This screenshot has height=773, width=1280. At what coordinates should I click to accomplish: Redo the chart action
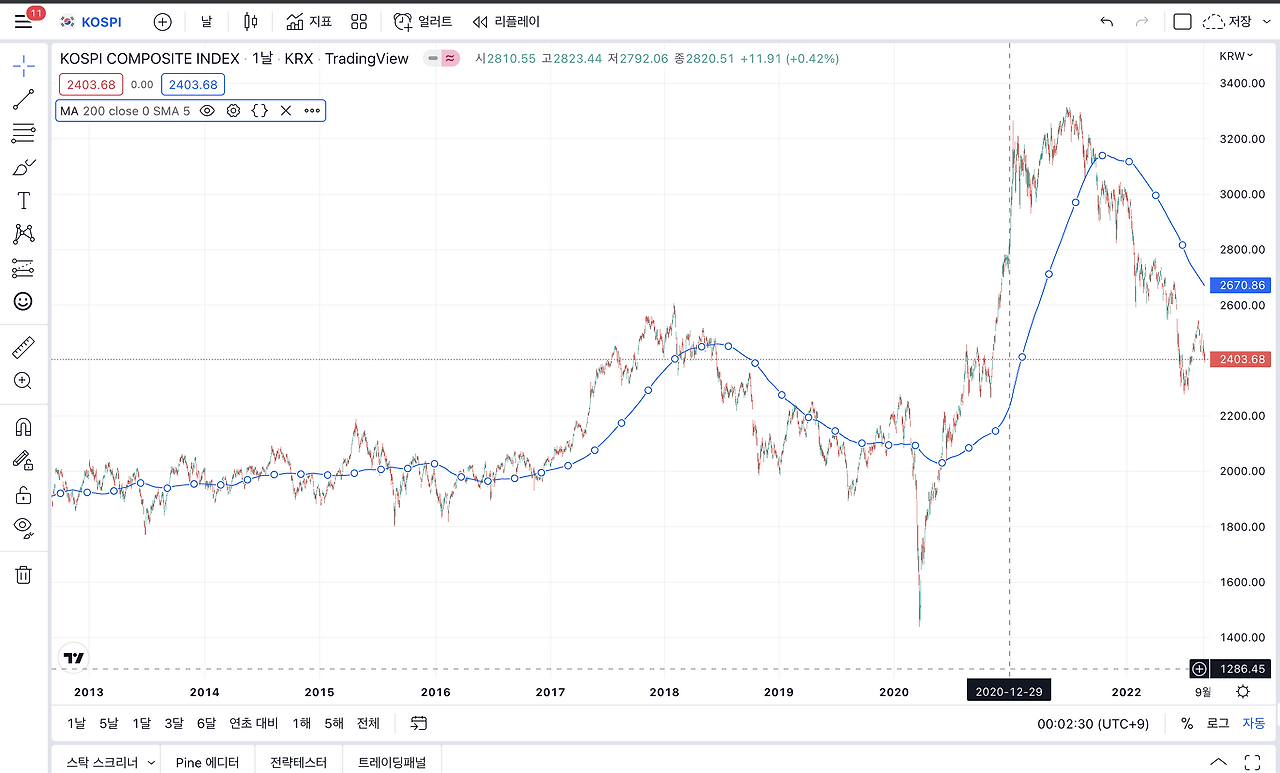[1141, 22]
